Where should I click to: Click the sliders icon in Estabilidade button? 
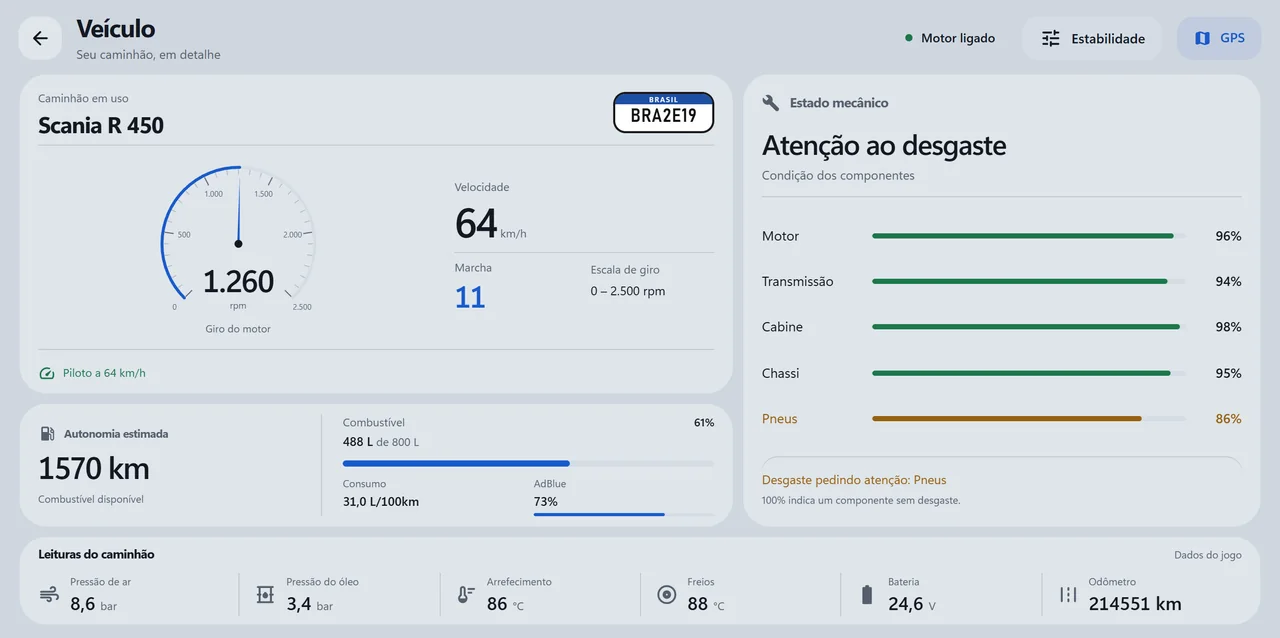pos(1051,38)
